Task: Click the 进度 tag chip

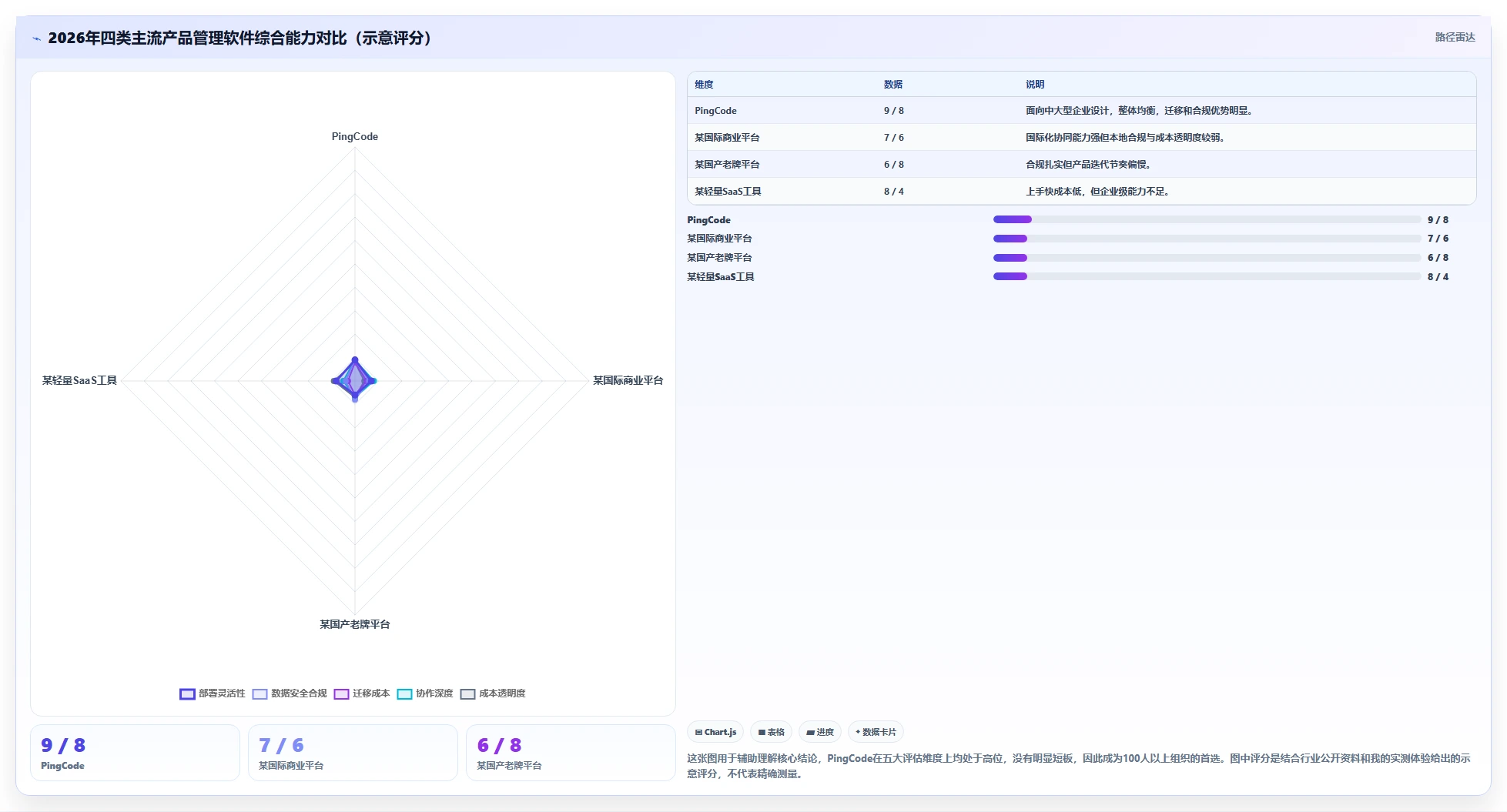Action: tap(819, 732)
